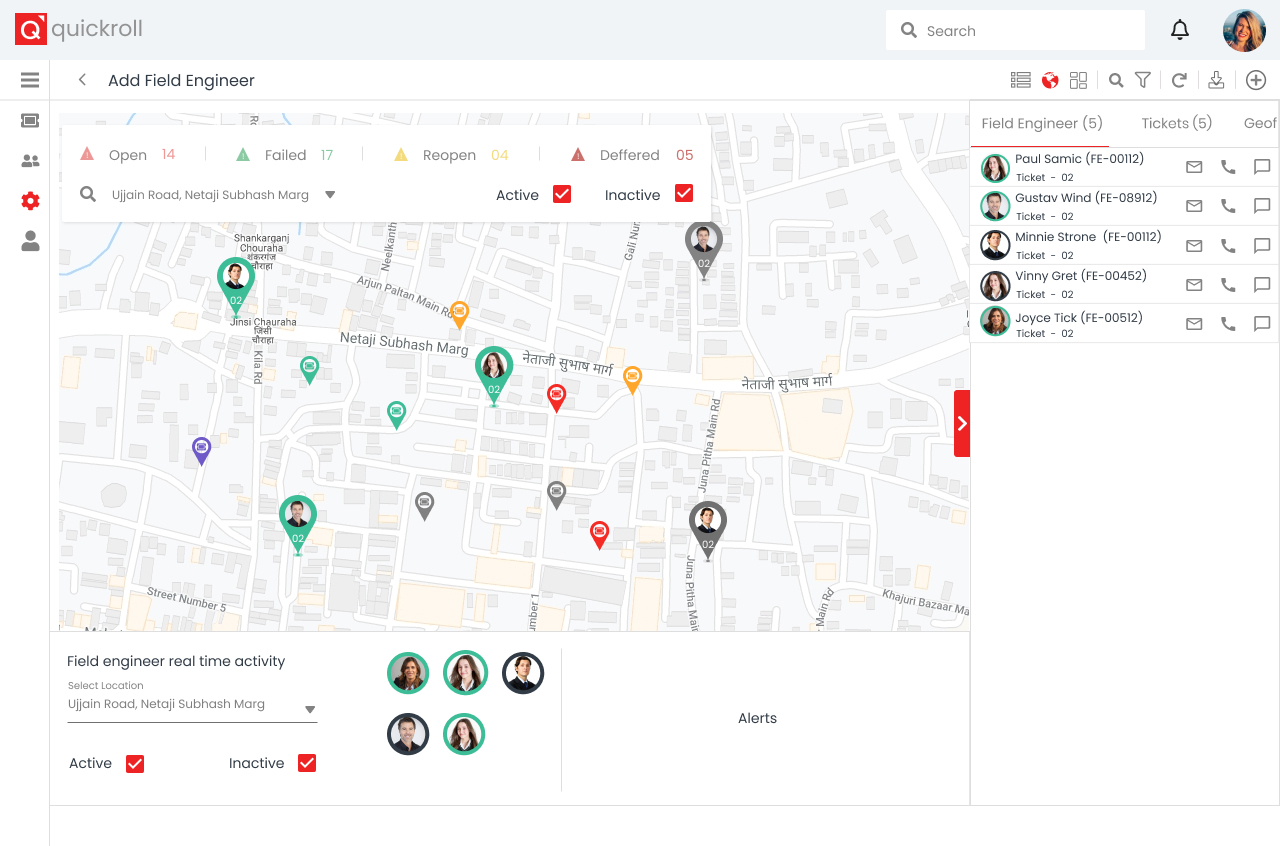Image resolution: width=1280 pixels, height=846 pixels.
Task: Open chat with Joyce Tick
Action: (1262, 324)
